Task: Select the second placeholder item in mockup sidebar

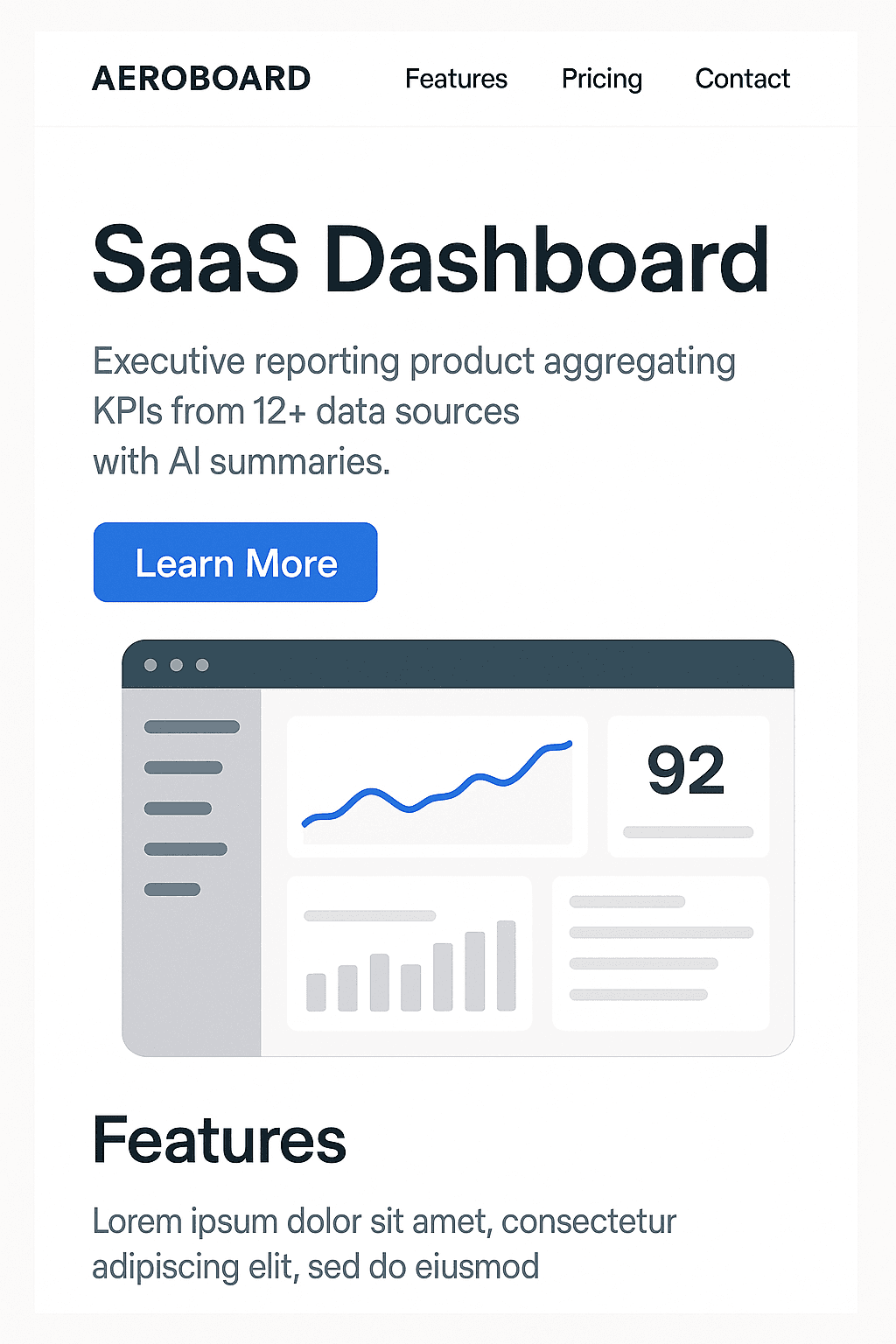Action: [x=183, y=768]
